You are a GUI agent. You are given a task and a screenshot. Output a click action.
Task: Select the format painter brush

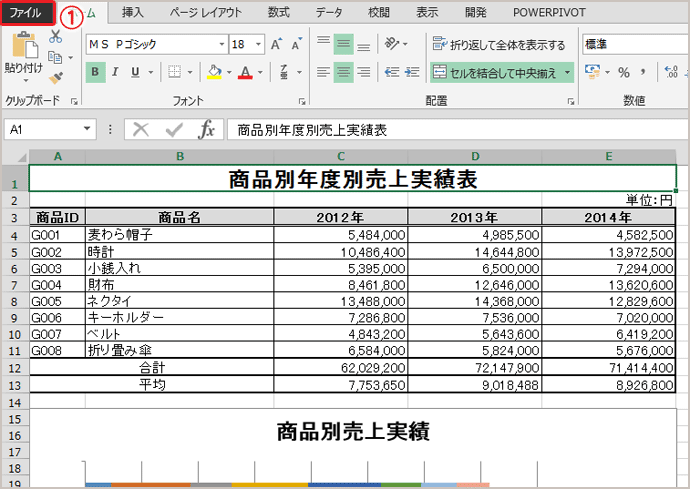click(55, 78)
